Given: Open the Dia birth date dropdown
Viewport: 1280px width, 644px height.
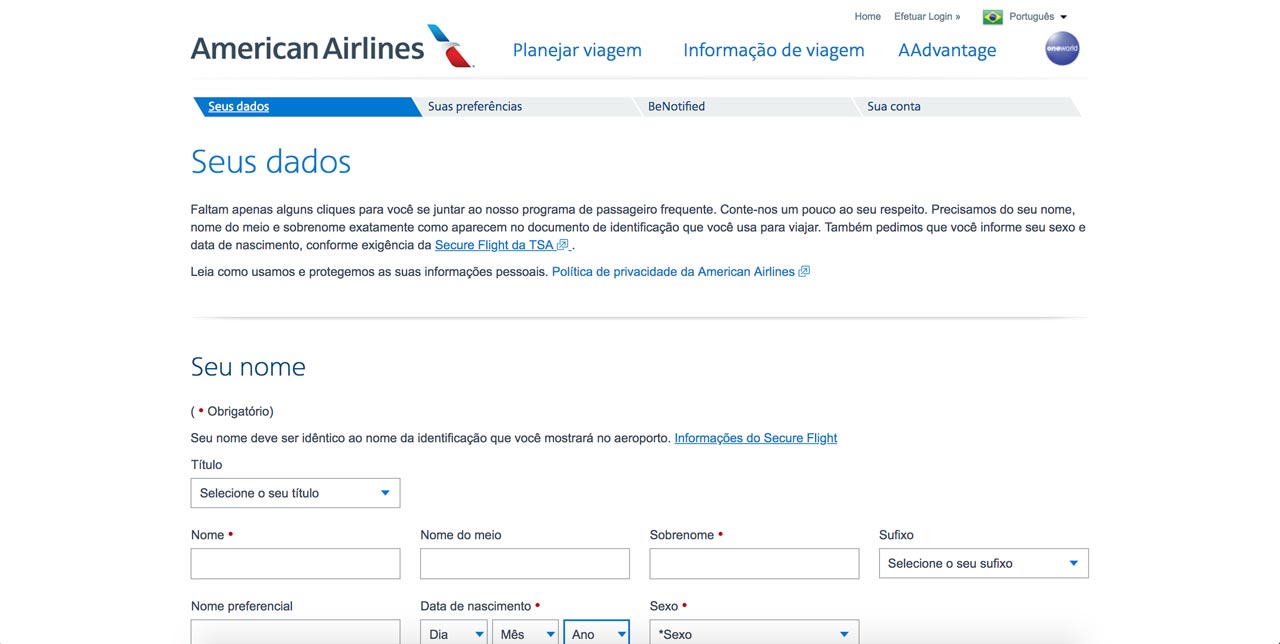Looking at the screenshot, I should pos(454,634).
